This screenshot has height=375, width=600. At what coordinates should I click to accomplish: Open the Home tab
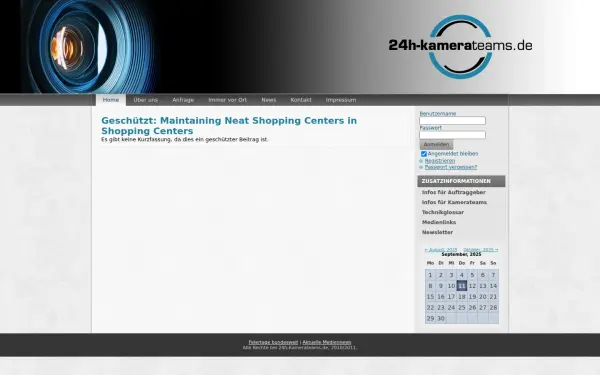point(111,100)
